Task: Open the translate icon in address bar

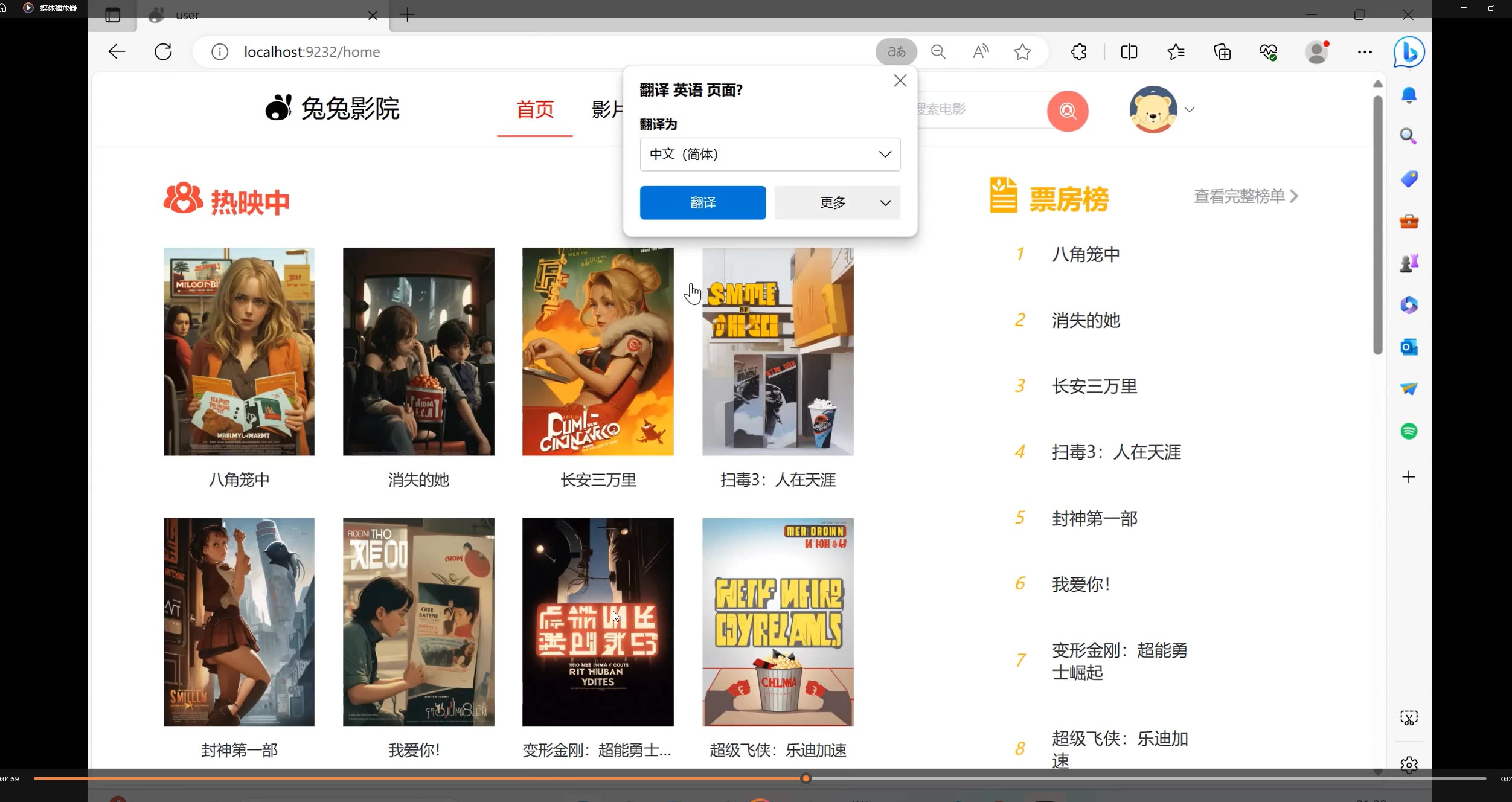Action: coord(896,52)
